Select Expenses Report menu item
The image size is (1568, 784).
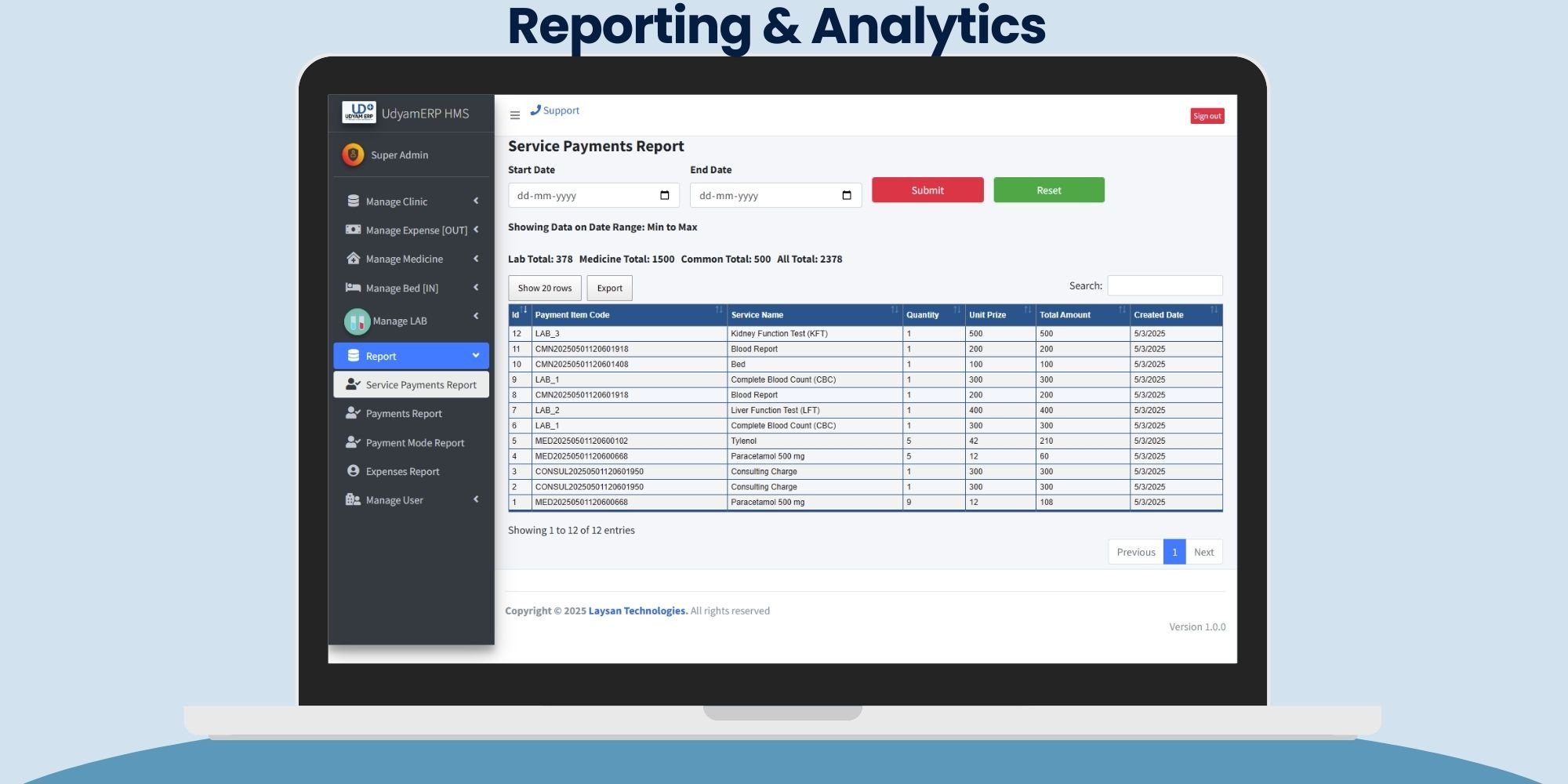[402, 471]
